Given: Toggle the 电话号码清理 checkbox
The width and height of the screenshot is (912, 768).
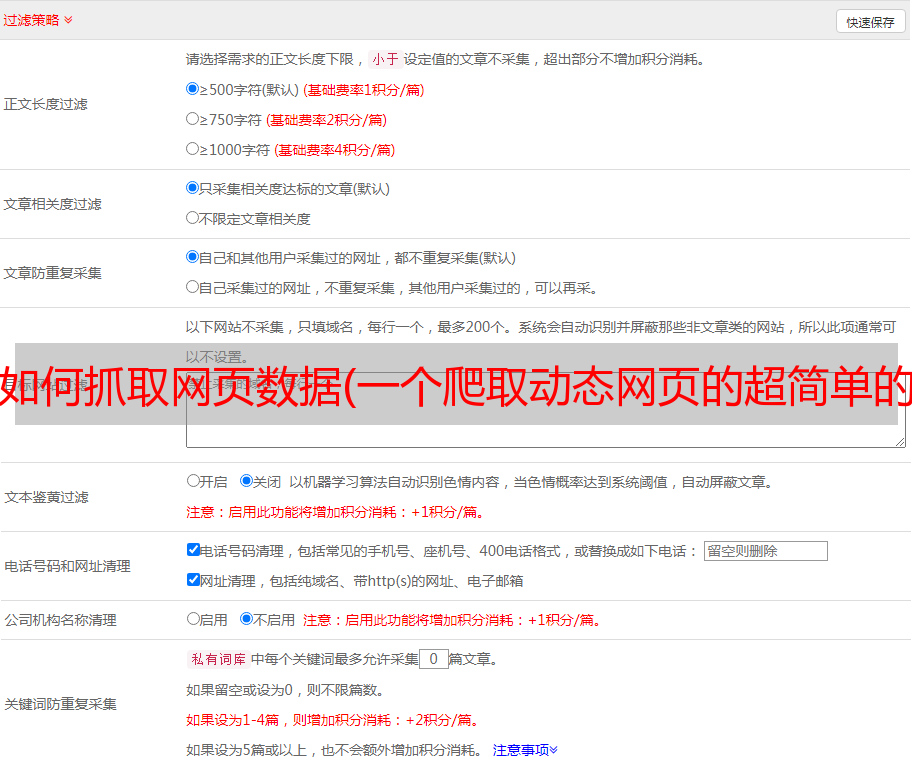Looking at the screenshot, I should pyautogui.click(x=193, y=550).
